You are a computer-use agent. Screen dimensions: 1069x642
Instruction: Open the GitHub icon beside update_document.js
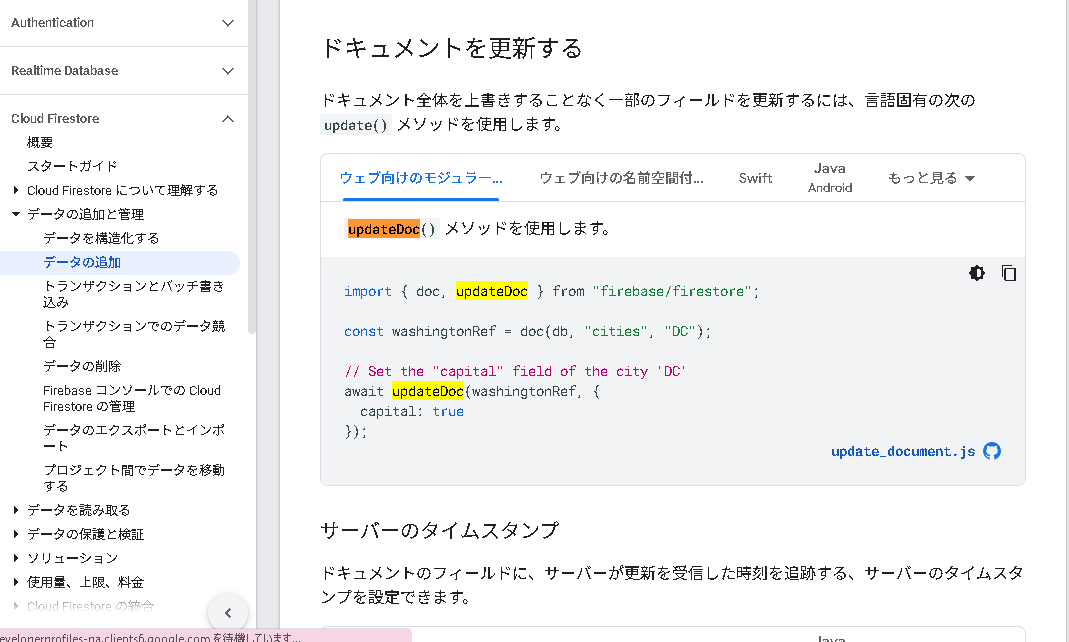[992, 451]
